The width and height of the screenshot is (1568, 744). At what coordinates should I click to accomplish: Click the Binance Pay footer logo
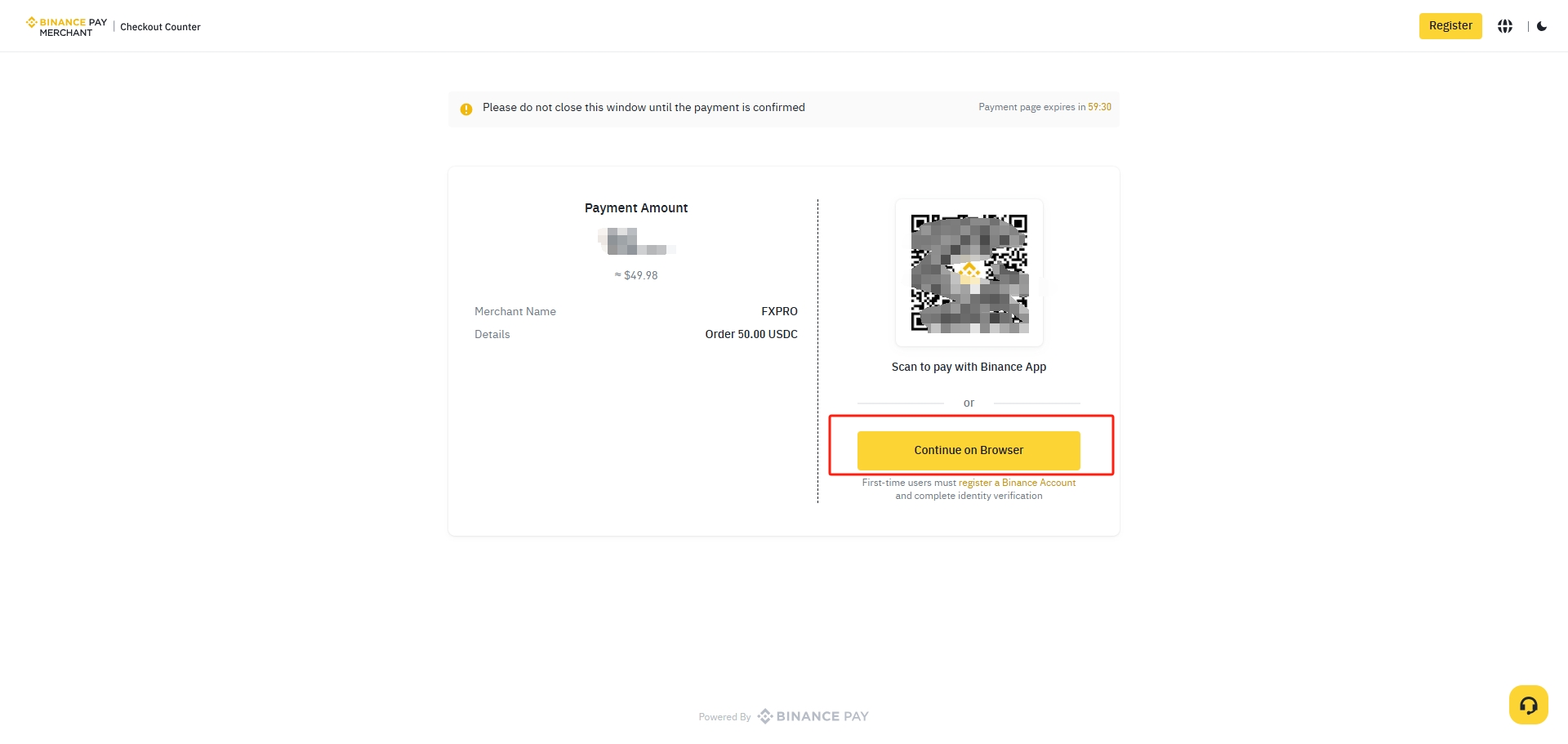[x=813, y=716]
